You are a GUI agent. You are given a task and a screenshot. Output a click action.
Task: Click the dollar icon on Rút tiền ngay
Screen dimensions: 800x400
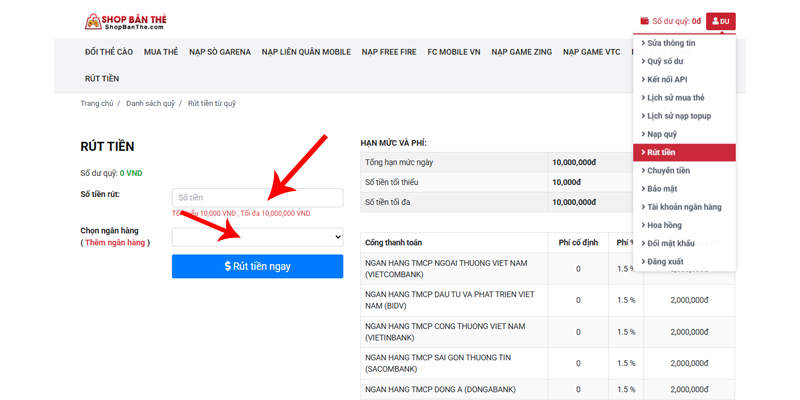(228, 266)
